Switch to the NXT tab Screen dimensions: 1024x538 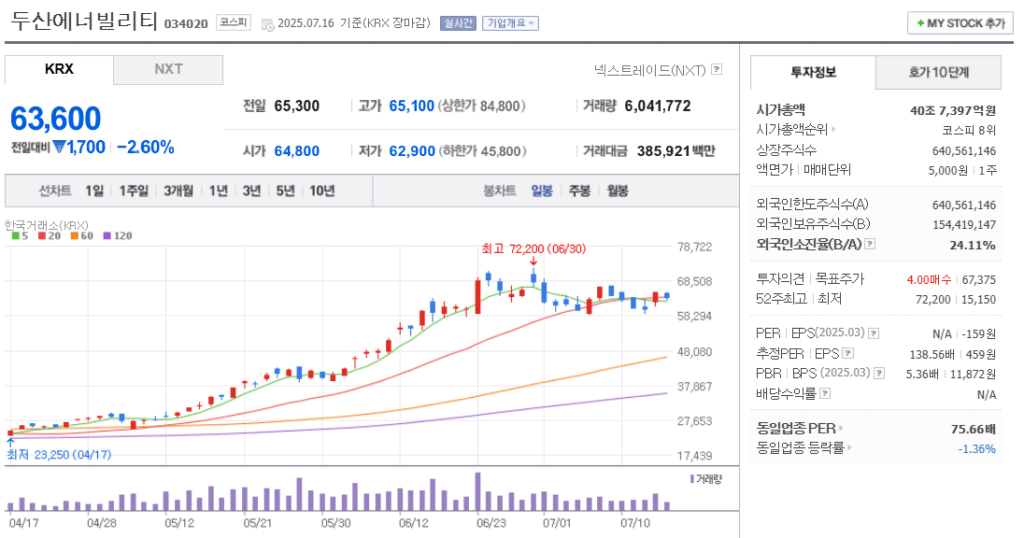pyautogui.click(x=168, y=69)
